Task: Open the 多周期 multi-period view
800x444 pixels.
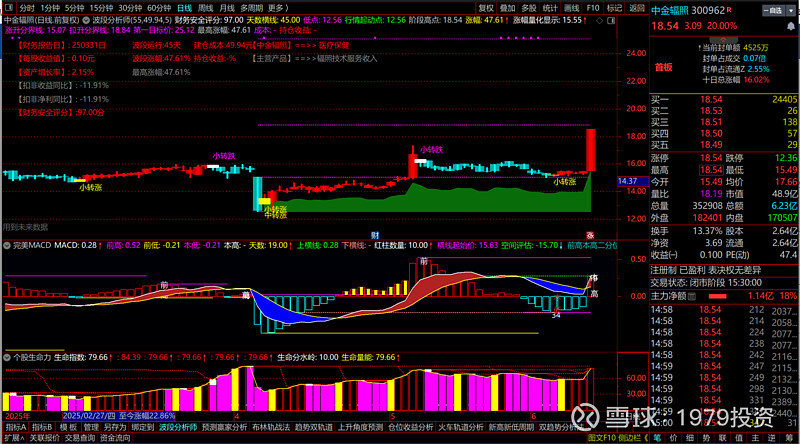Action: point(252,8)
